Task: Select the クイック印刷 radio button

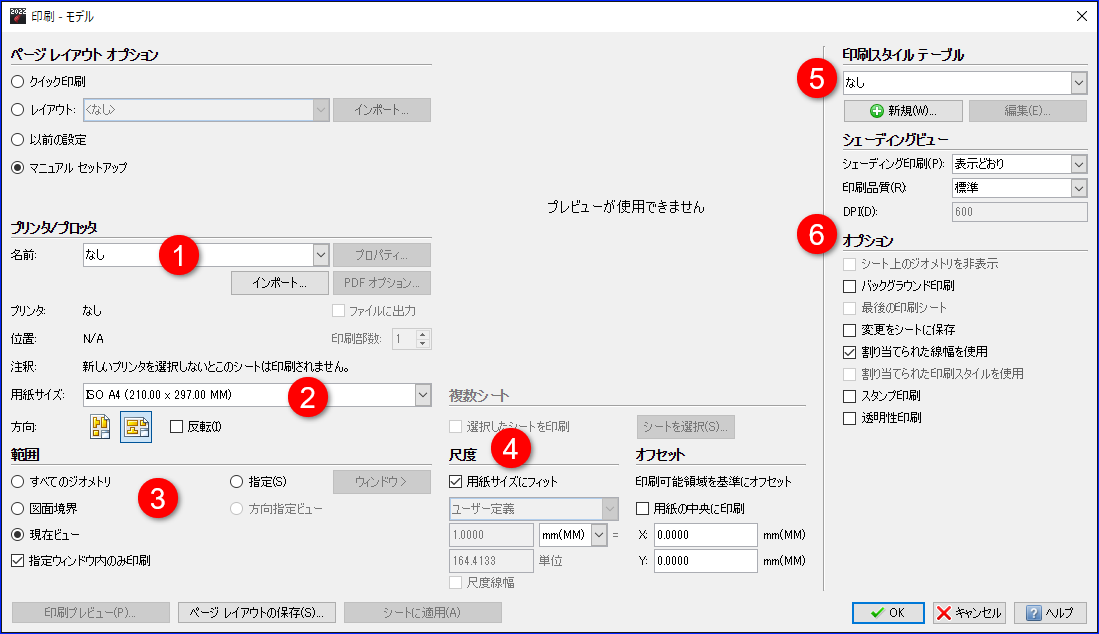Action: coord(18,82)
